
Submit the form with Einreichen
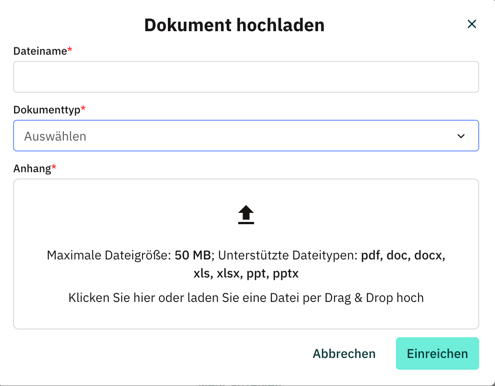437,353
